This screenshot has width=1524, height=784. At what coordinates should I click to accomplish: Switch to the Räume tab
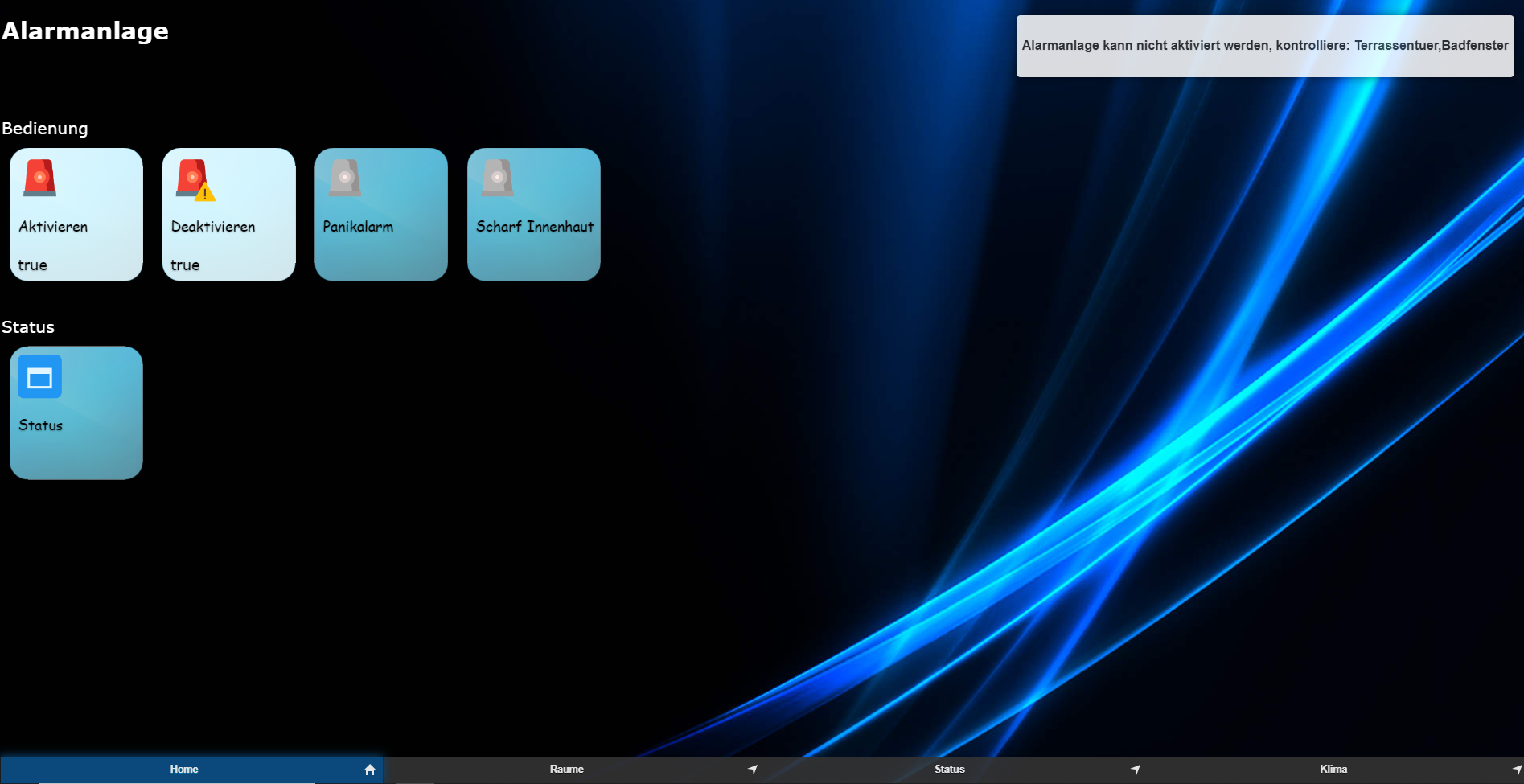(x=574, y=770)
